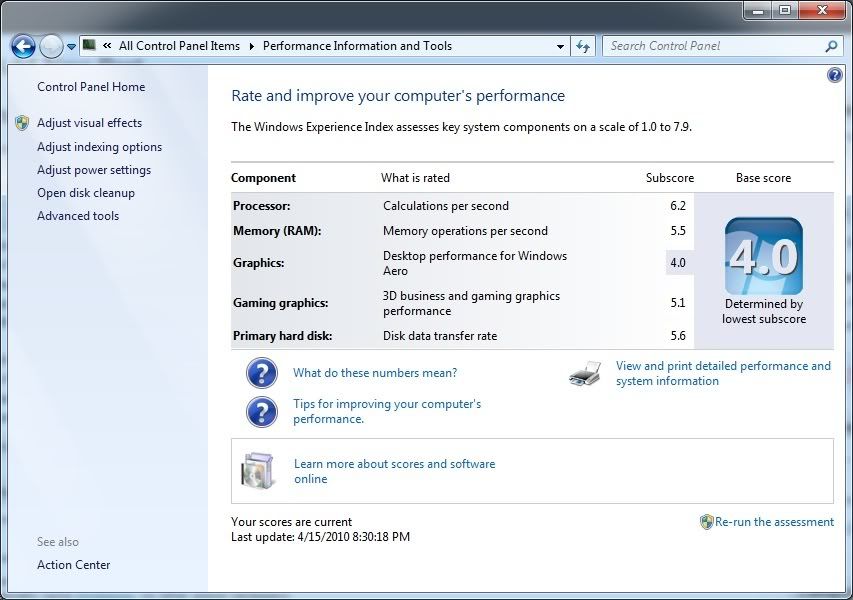The image size is (853, 600).
Task: Click the software box icon beside Learn more
Action: (257, 471)
